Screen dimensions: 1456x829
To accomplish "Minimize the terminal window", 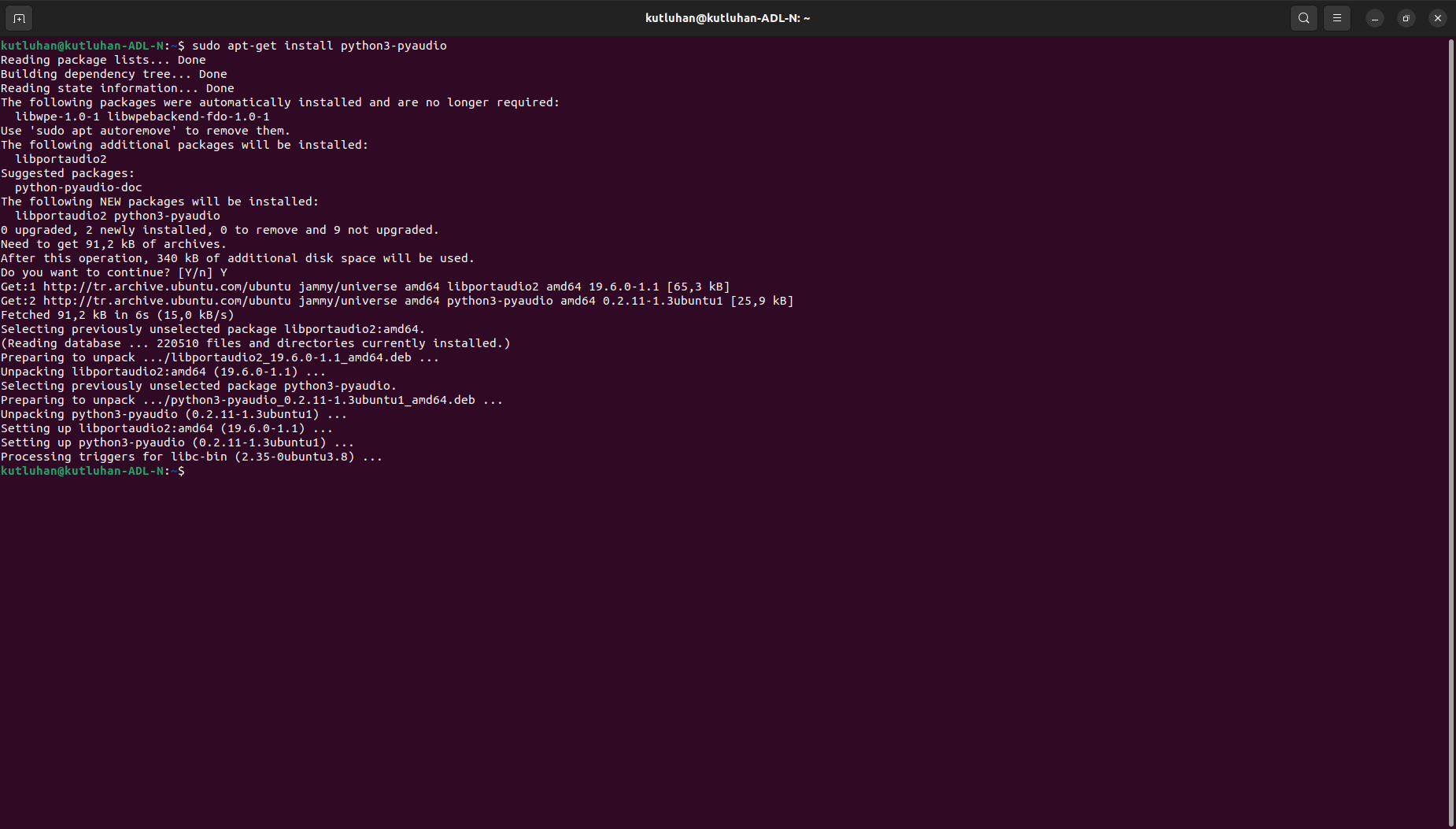I will point(1374,18).
